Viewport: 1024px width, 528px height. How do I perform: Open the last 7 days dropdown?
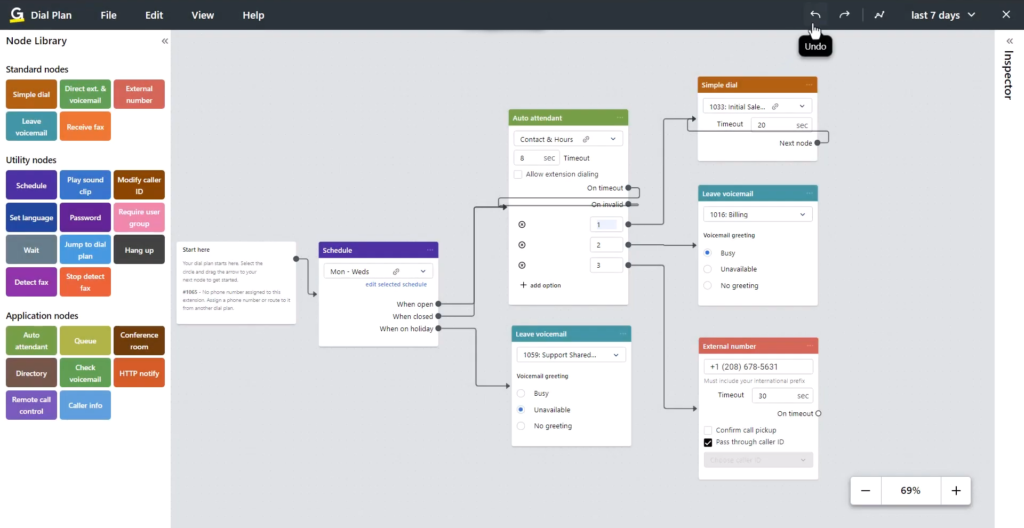(943, 15)
